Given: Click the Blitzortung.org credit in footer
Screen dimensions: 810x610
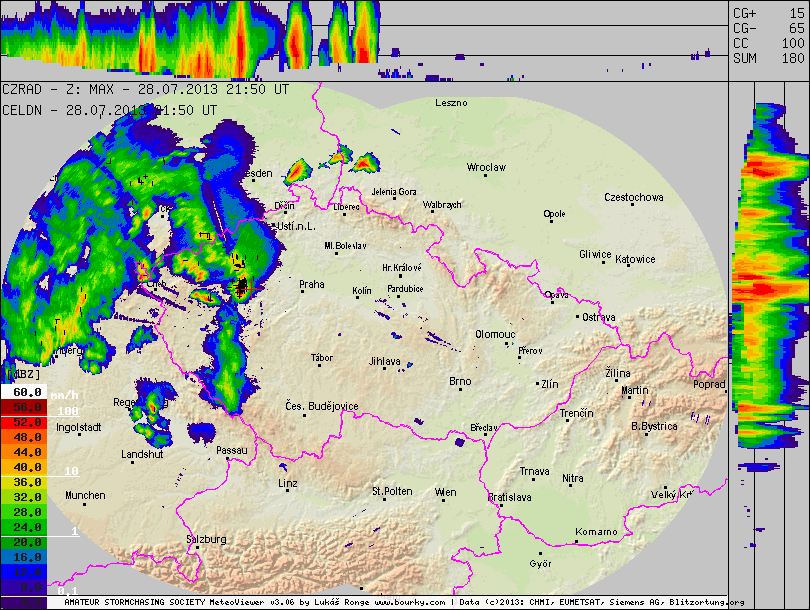Looking at the screenshot, I should 709,603.
